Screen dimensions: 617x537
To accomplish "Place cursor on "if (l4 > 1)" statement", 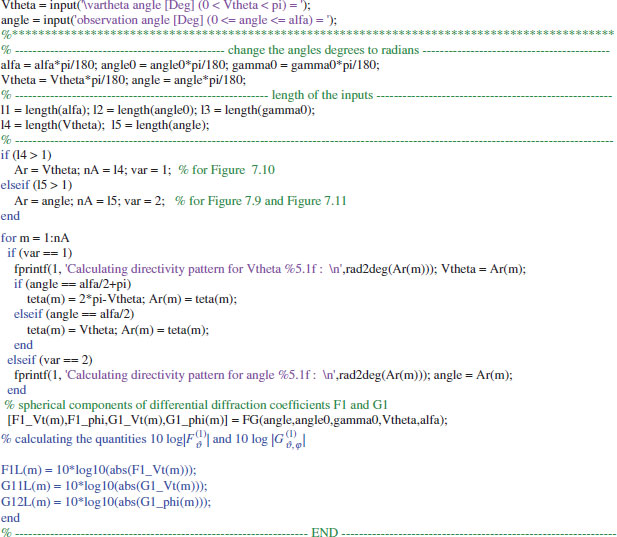I will (x=26, y=156).
